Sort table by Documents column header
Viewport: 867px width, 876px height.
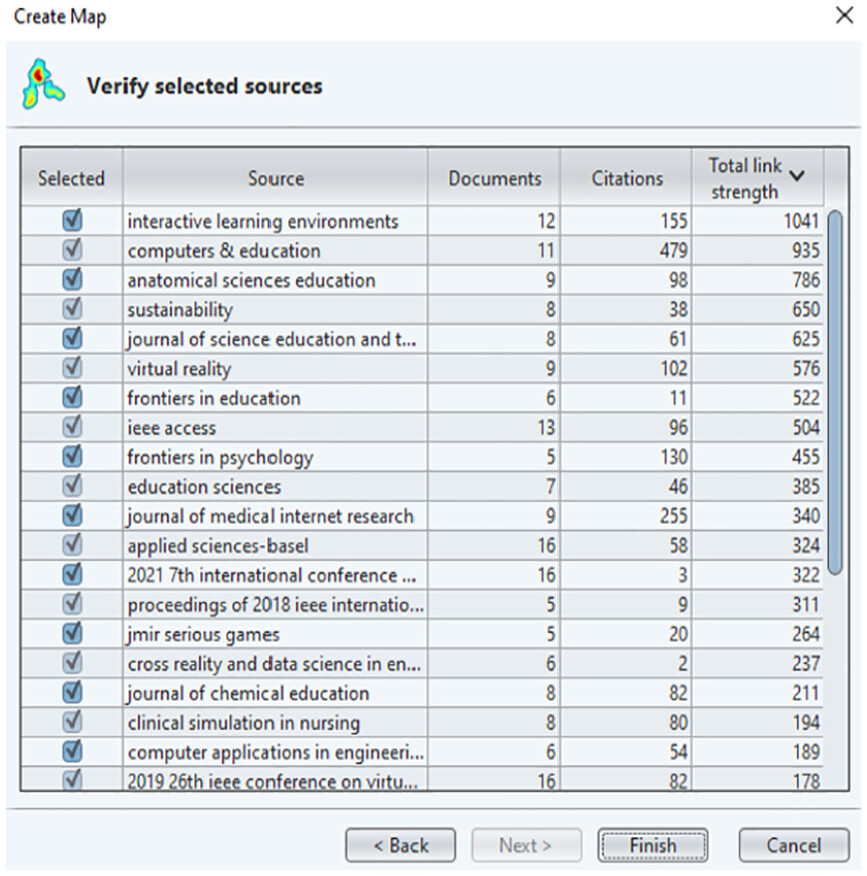click(494, 179)
